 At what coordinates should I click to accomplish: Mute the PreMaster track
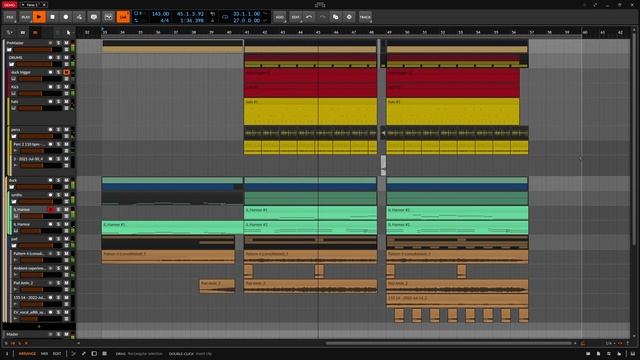66,43
